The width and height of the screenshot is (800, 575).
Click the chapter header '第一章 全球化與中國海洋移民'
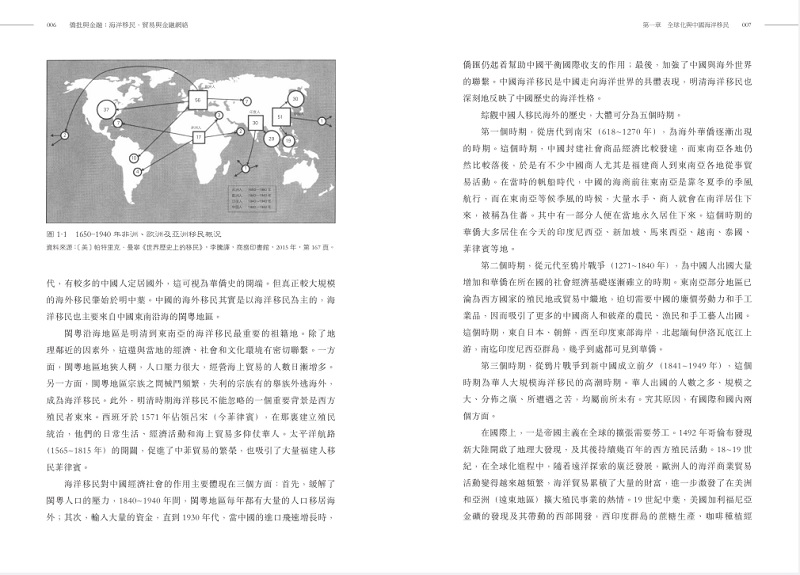coord(686,24)
